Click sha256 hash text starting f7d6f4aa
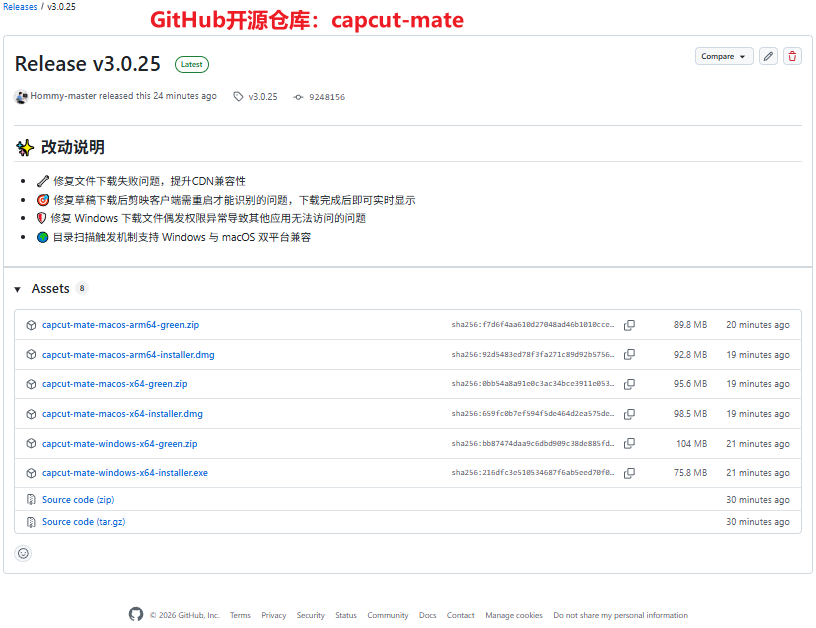Screen dimensions: 816x628 [x=533, y=325]
